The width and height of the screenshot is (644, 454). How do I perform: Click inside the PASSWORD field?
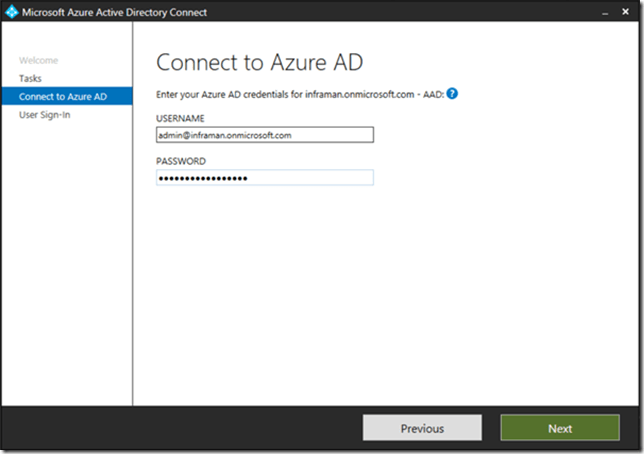click(264, 178)
